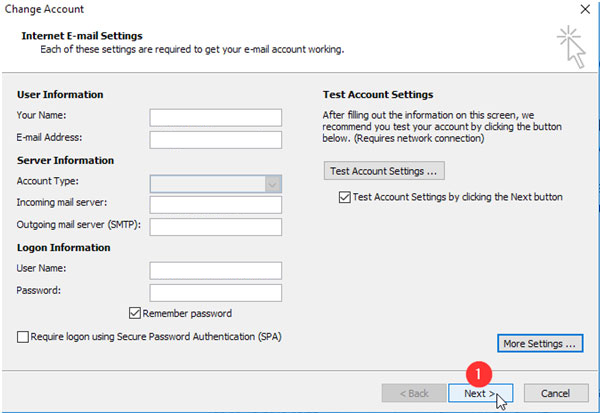This screenshot has height=413, width=600.
Task: Cancel the account change
Action: tap(556, 393)
